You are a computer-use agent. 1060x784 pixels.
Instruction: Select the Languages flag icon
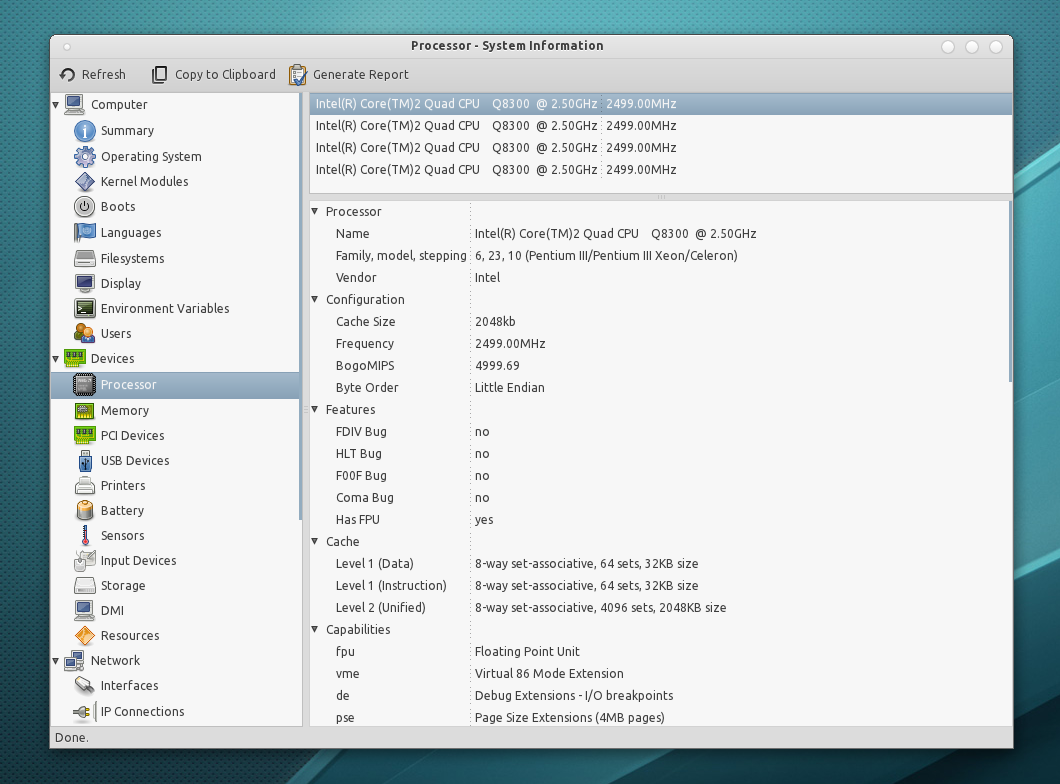pyautogui.click(x=85, y=232)
